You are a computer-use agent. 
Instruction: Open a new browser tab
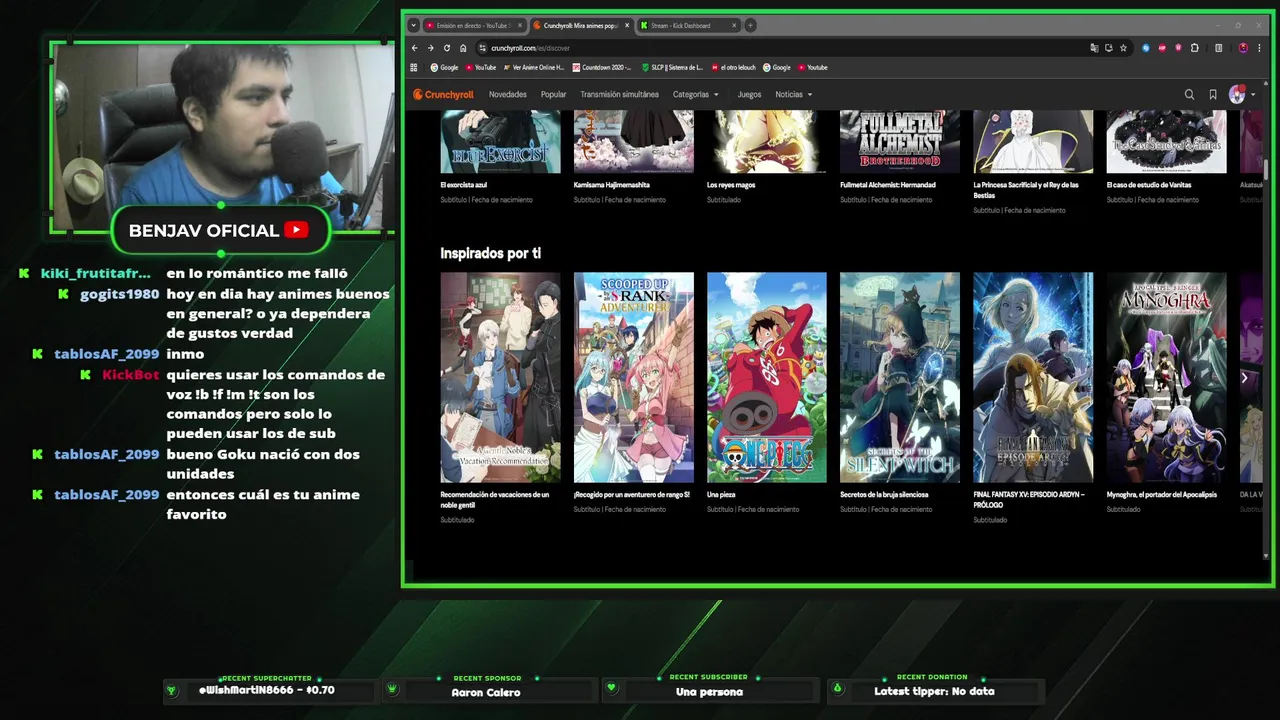pos(750,25)
